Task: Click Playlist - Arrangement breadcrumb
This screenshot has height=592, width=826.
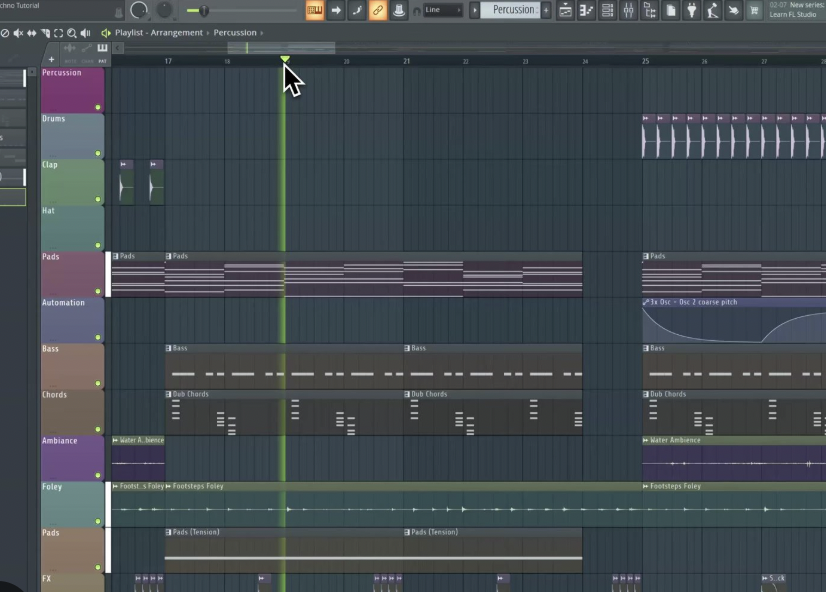Action: pyautogui.click(x=159, y=33)
